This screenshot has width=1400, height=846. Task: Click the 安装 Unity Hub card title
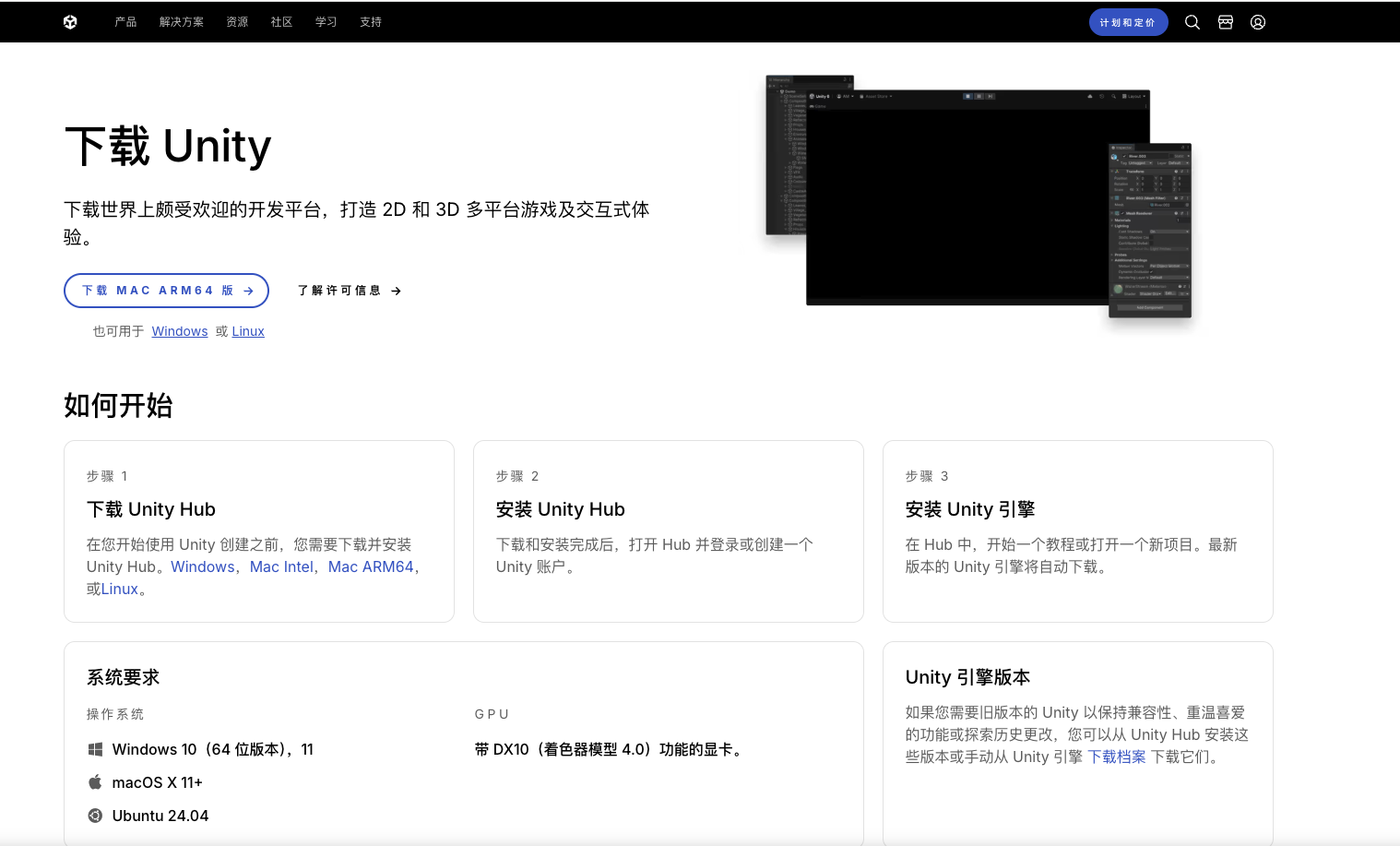coord(561,509)
